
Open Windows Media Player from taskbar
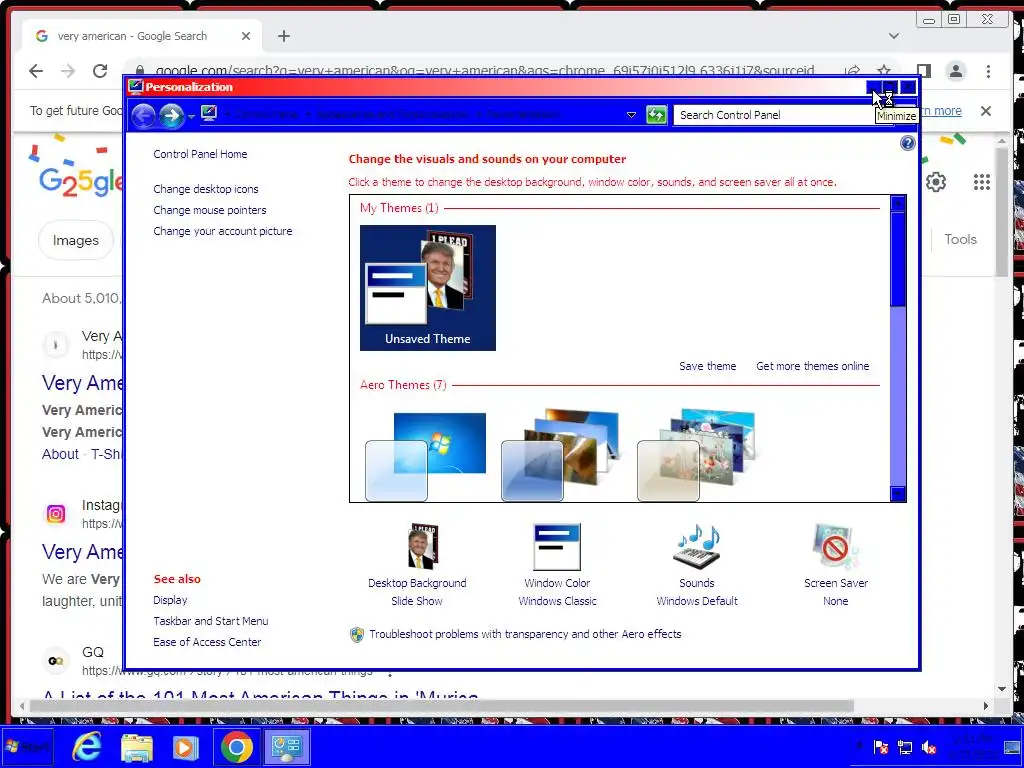185,747
